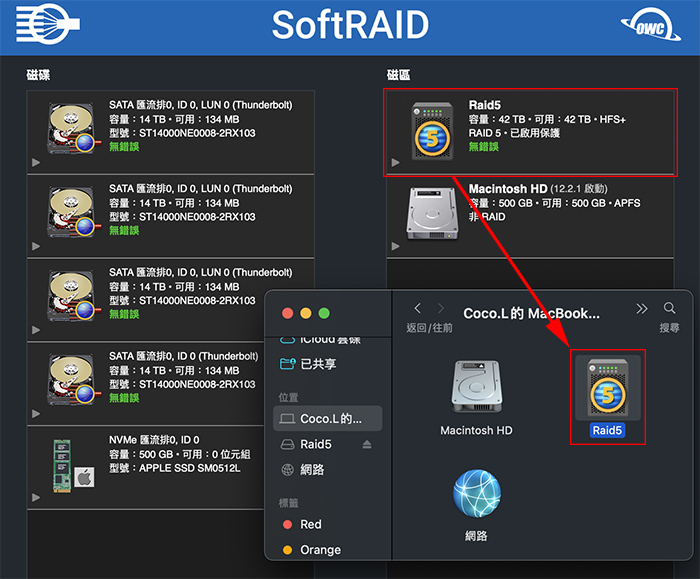Image resolution: width=700 pixels, height=579 pixels.
Task: Click the Raid5 label under Finder icon
Action: point(607,430)
